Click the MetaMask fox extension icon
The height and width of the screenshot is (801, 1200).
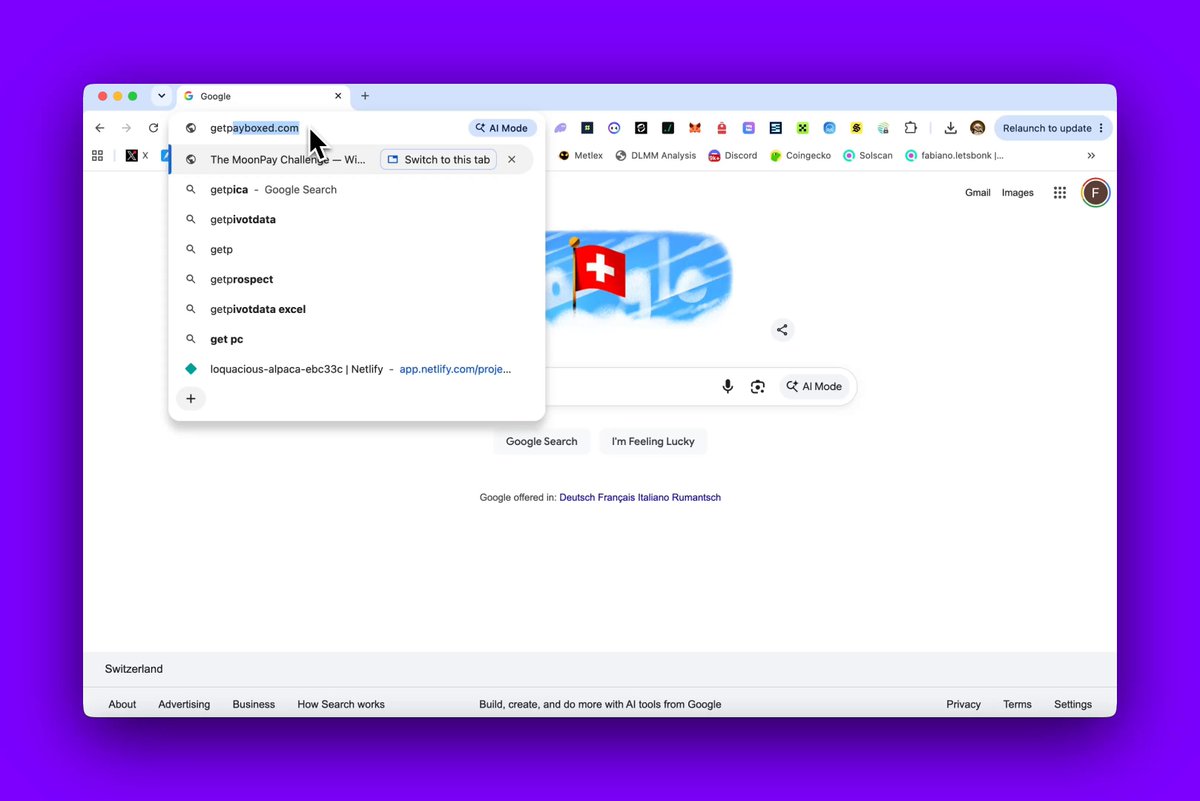coord(695,128)
